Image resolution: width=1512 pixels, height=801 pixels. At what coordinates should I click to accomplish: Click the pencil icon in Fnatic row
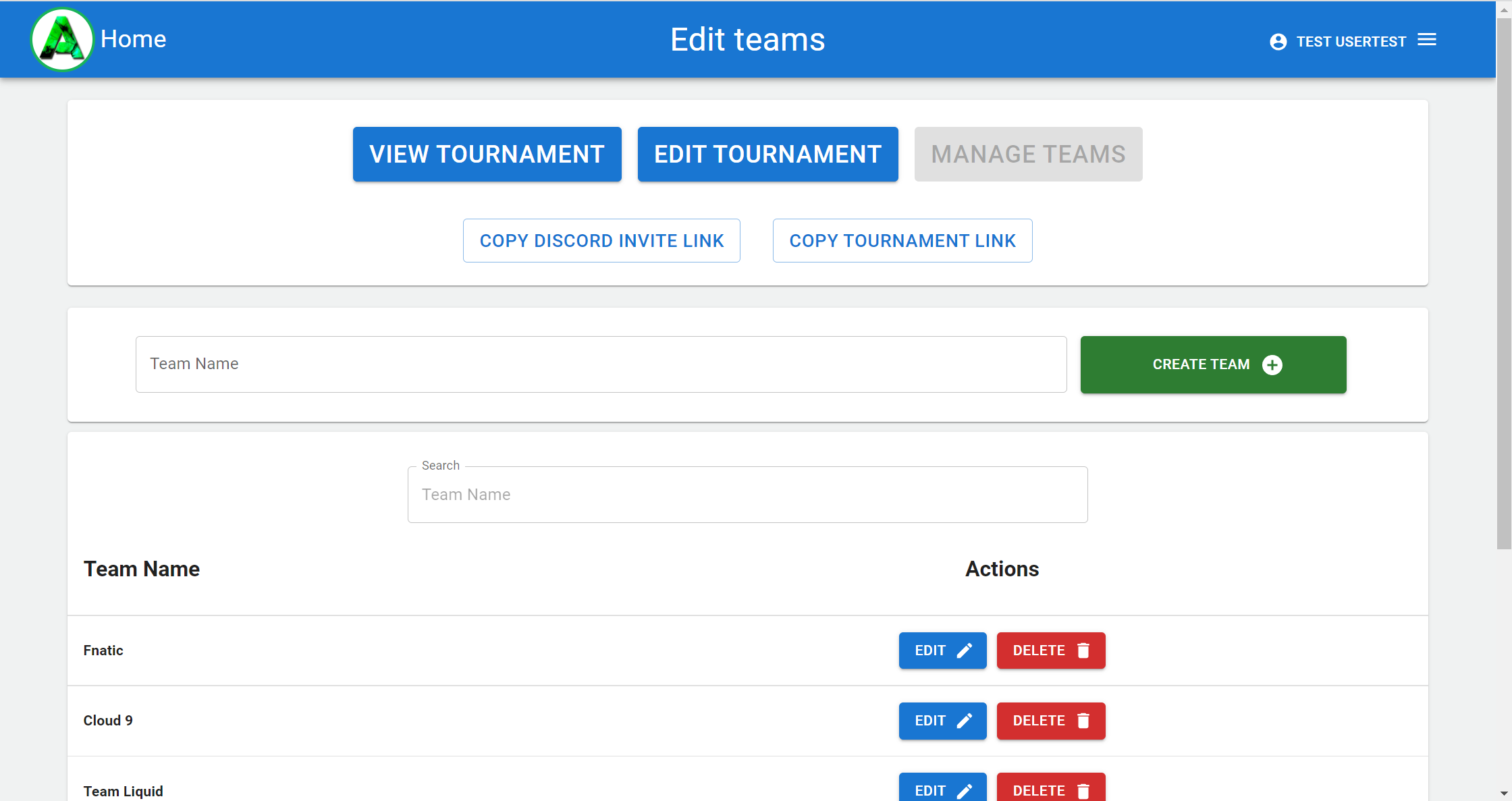965,651
